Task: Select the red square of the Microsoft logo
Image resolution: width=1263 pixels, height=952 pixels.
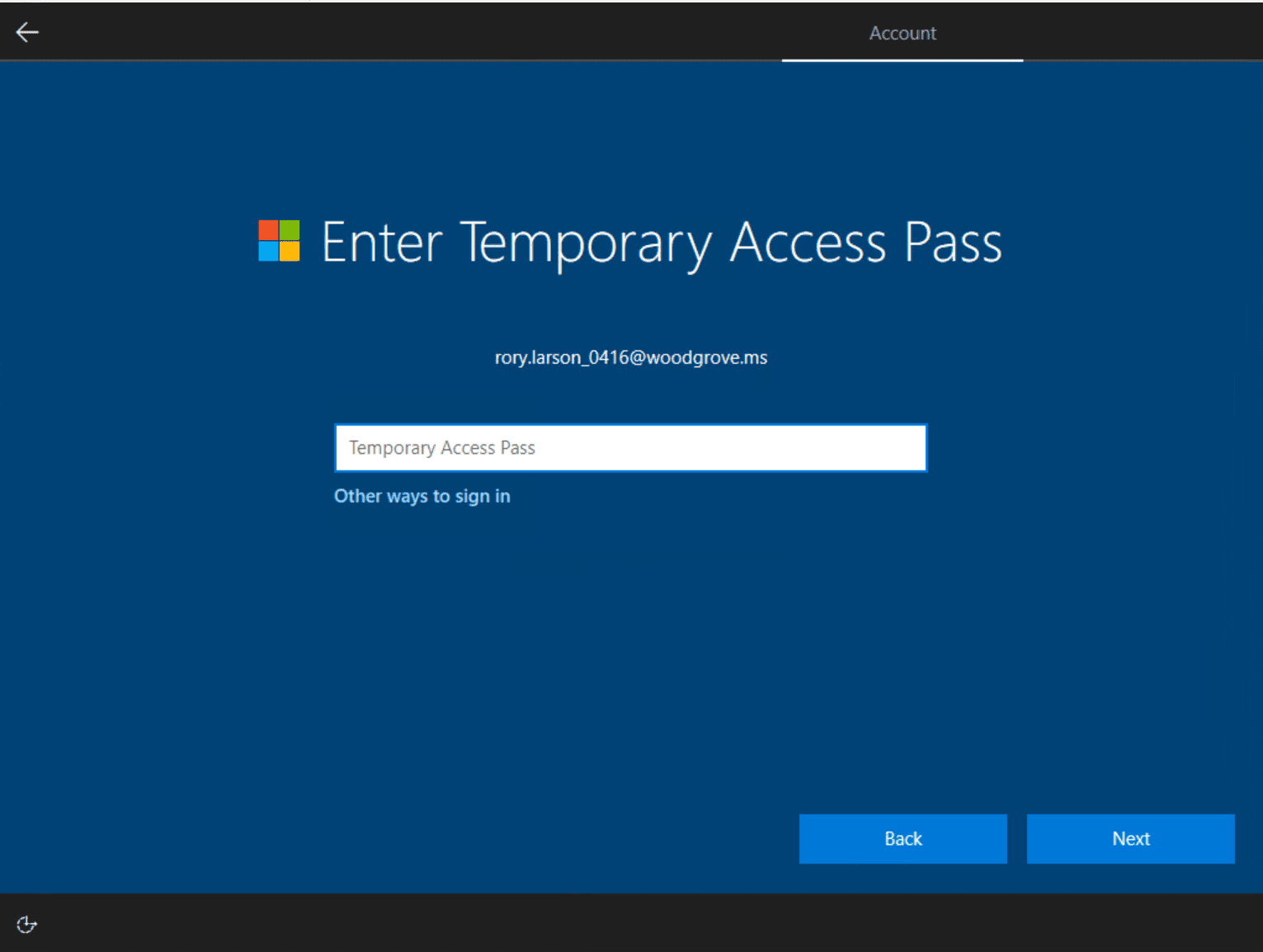Action: point(270,232)
